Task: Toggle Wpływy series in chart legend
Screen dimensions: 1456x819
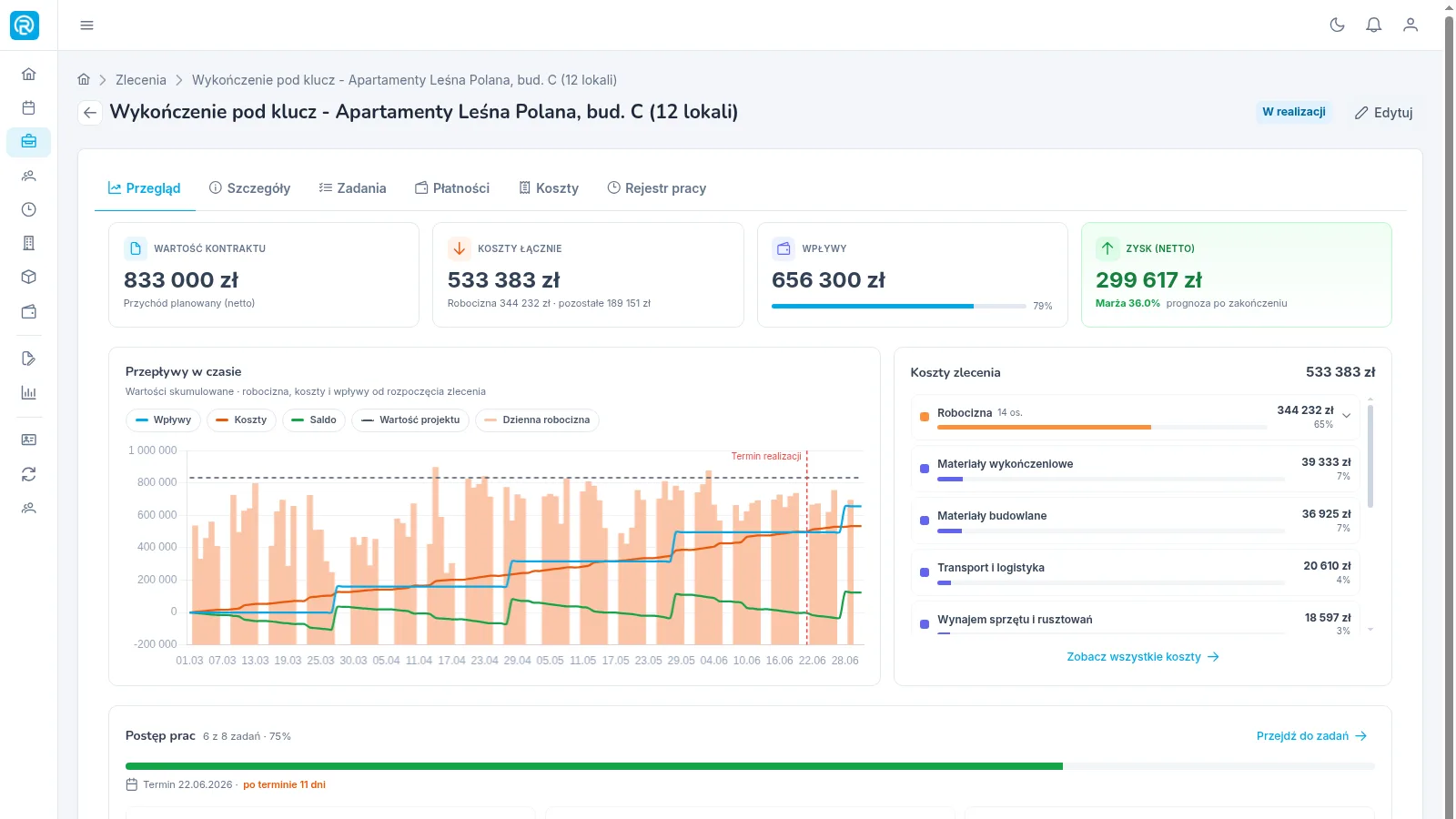Action: pyautogui.click(x=164, y=420)
